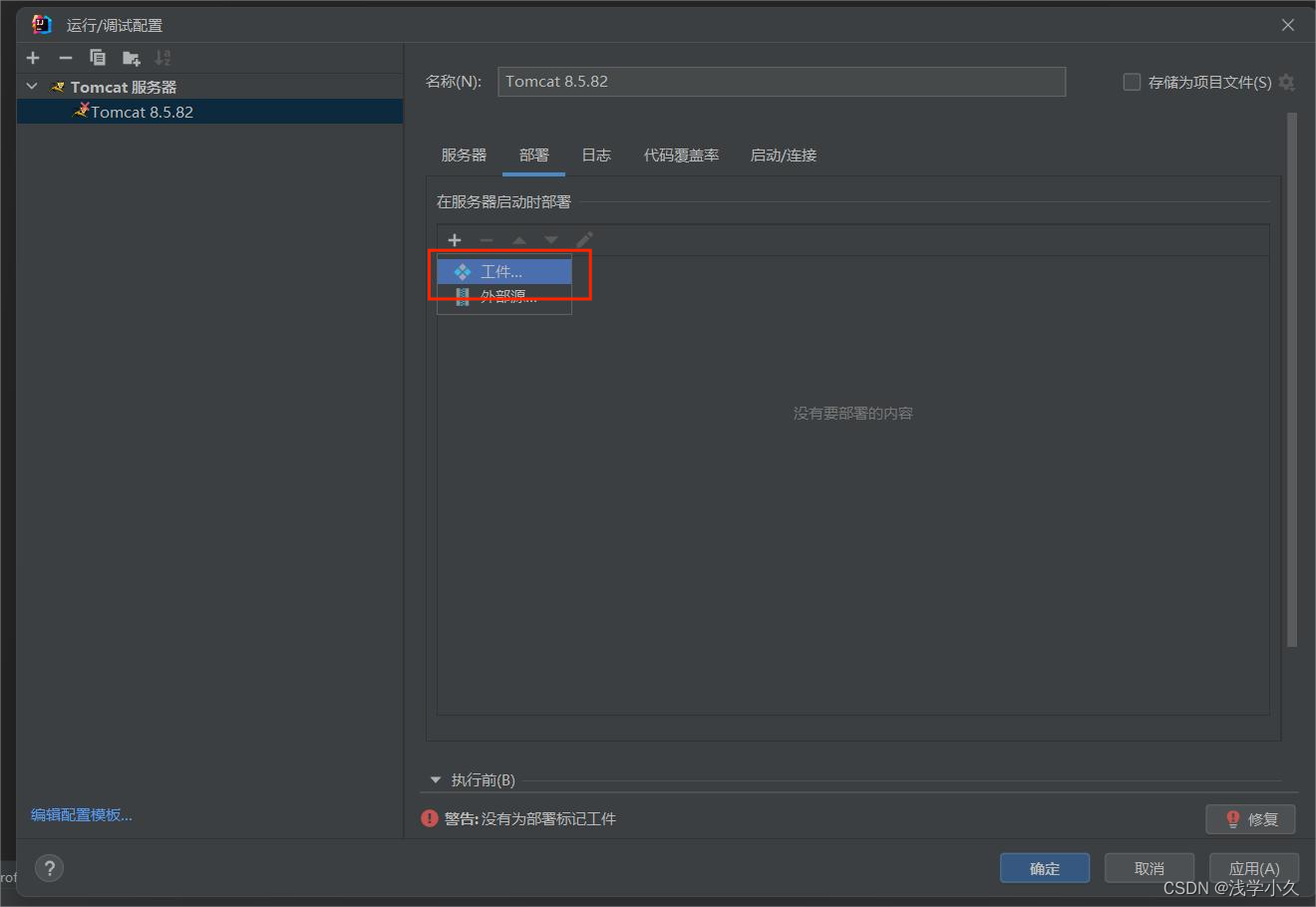Screen dimensions: 1316x907
Task: Click the 应用(A) apply button
Action: point(1254,868)
